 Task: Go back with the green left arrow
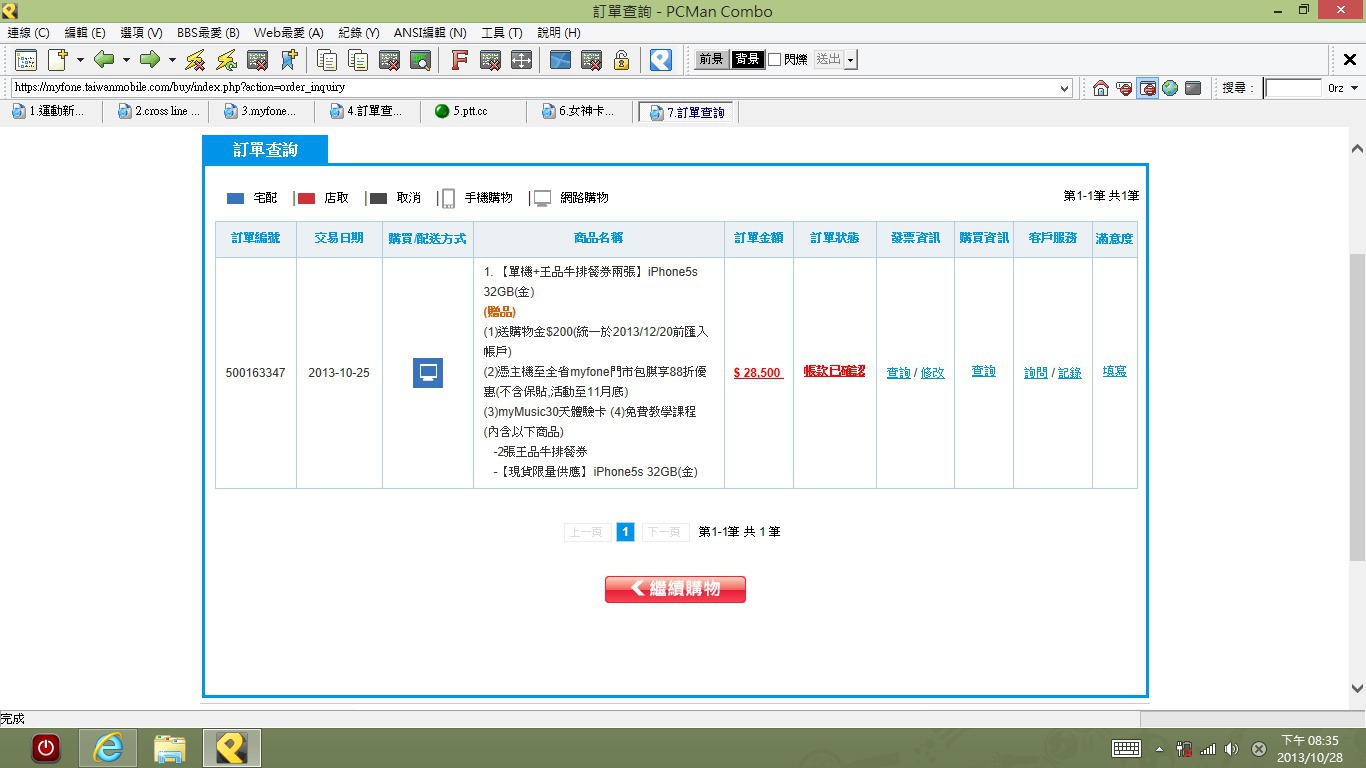pos(104,60)
